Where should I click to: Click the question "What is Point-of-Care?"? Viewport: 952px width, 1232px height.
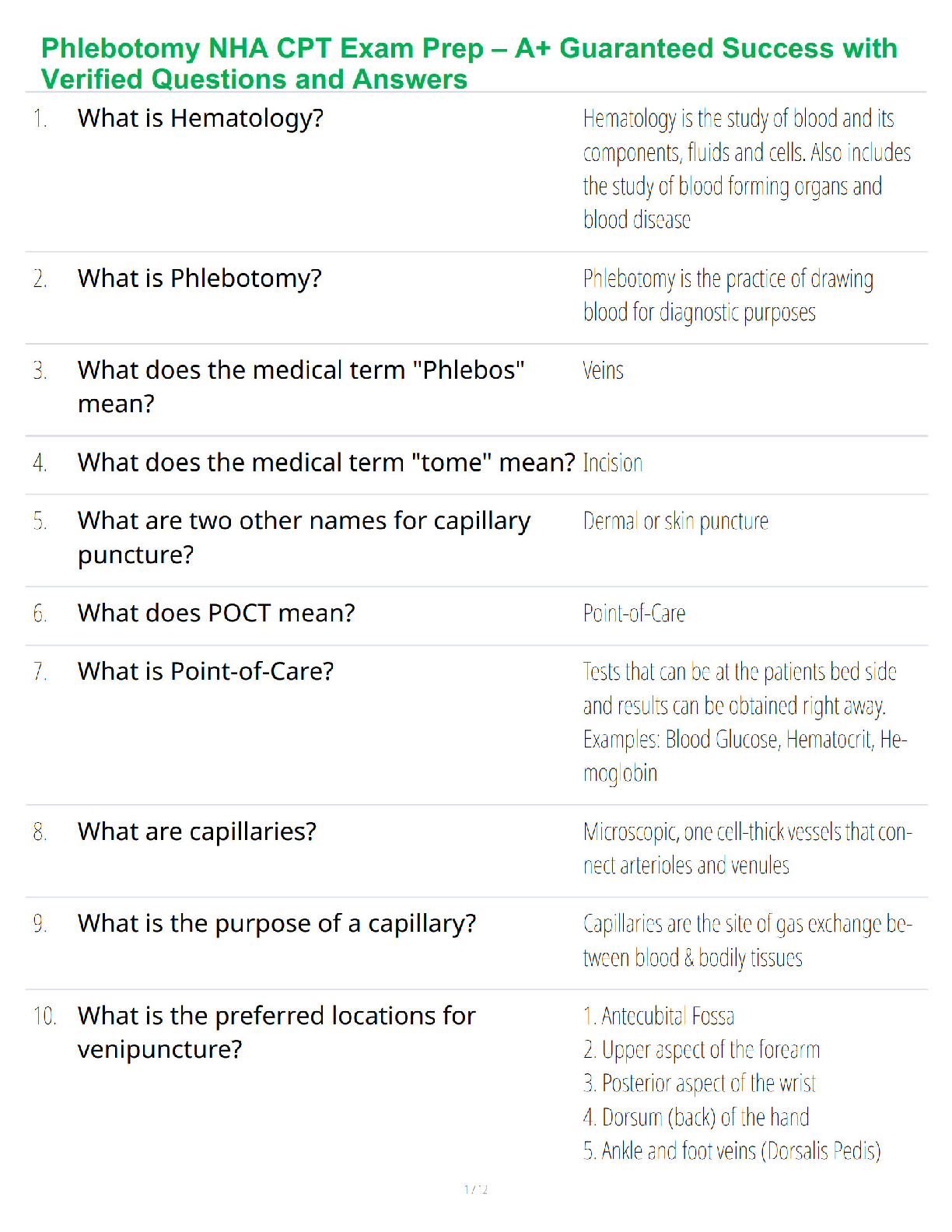click(x=205, y=671)
